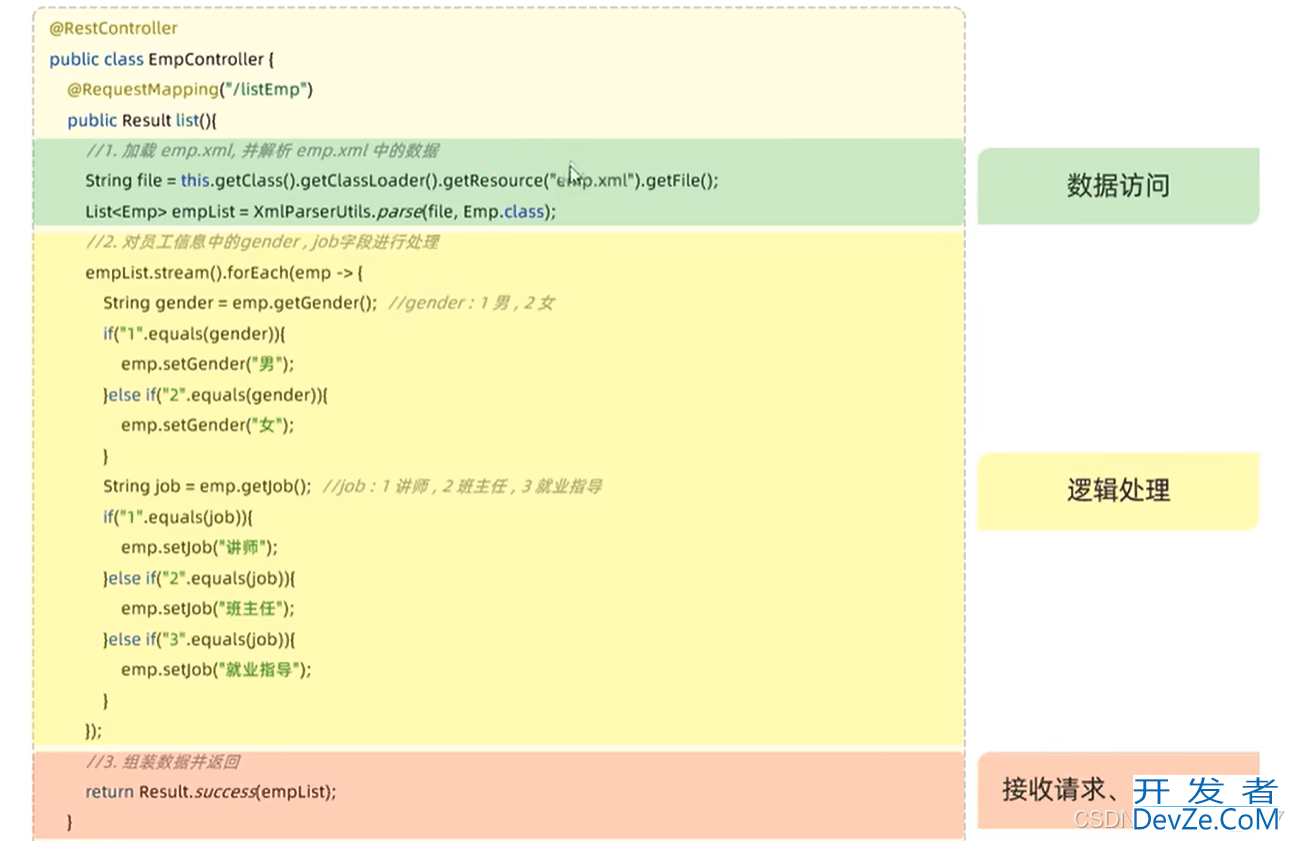Click the 'String file = this.getClass()' line

coord(402,181)
